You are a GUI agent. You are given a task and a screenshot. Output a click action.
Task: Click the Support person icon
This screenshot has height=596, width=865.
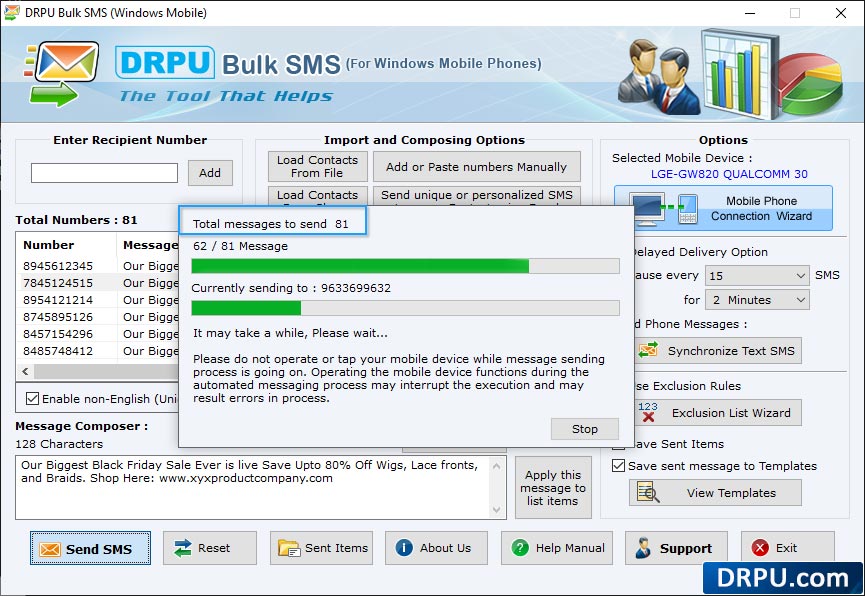click(643, 548)
